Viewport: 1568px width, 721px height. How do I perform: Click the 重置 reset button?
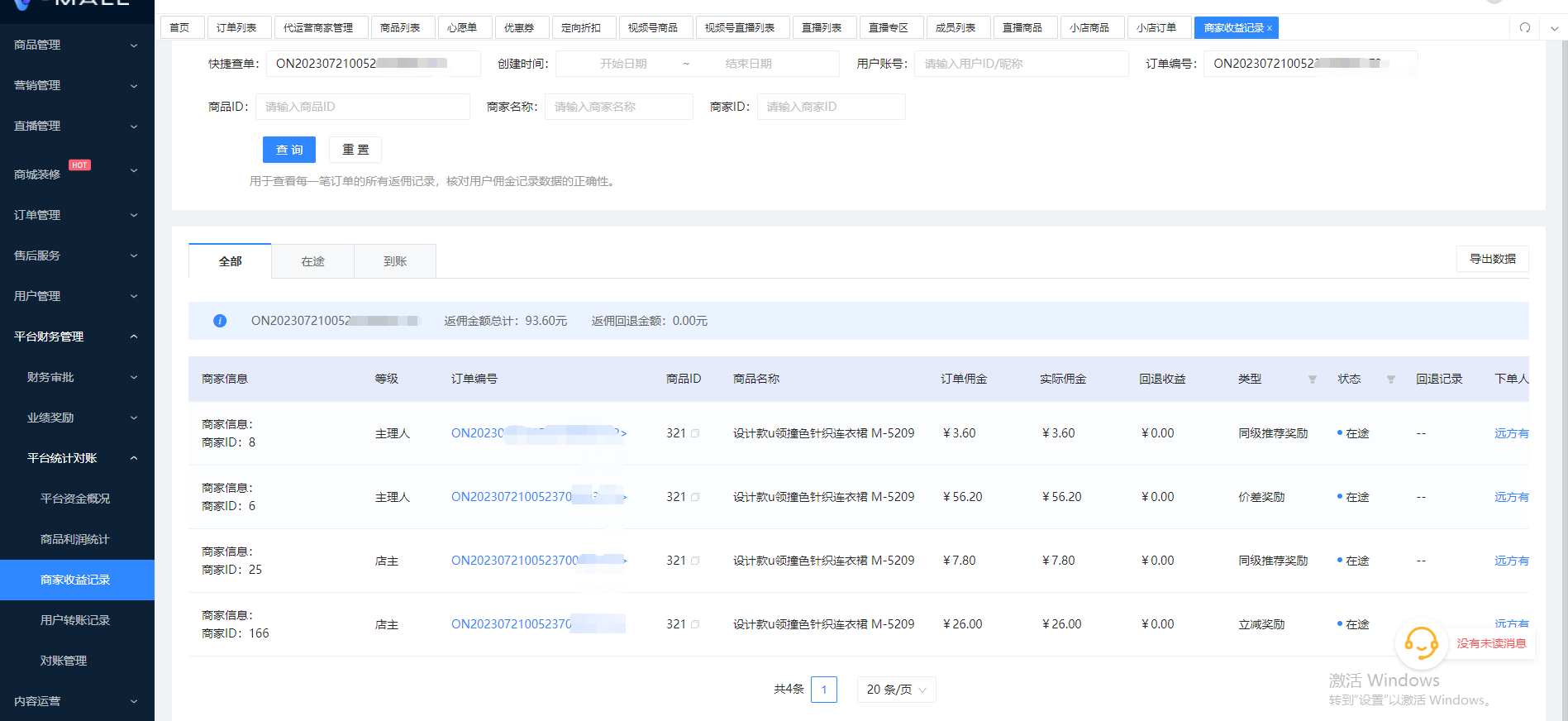[355, 150]
